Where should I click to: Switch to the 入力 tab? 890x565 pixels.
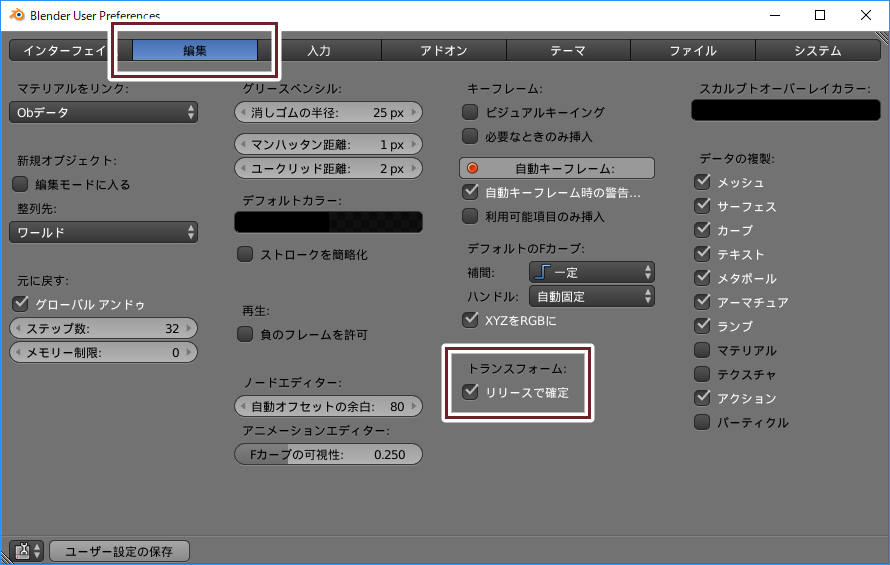319,51
